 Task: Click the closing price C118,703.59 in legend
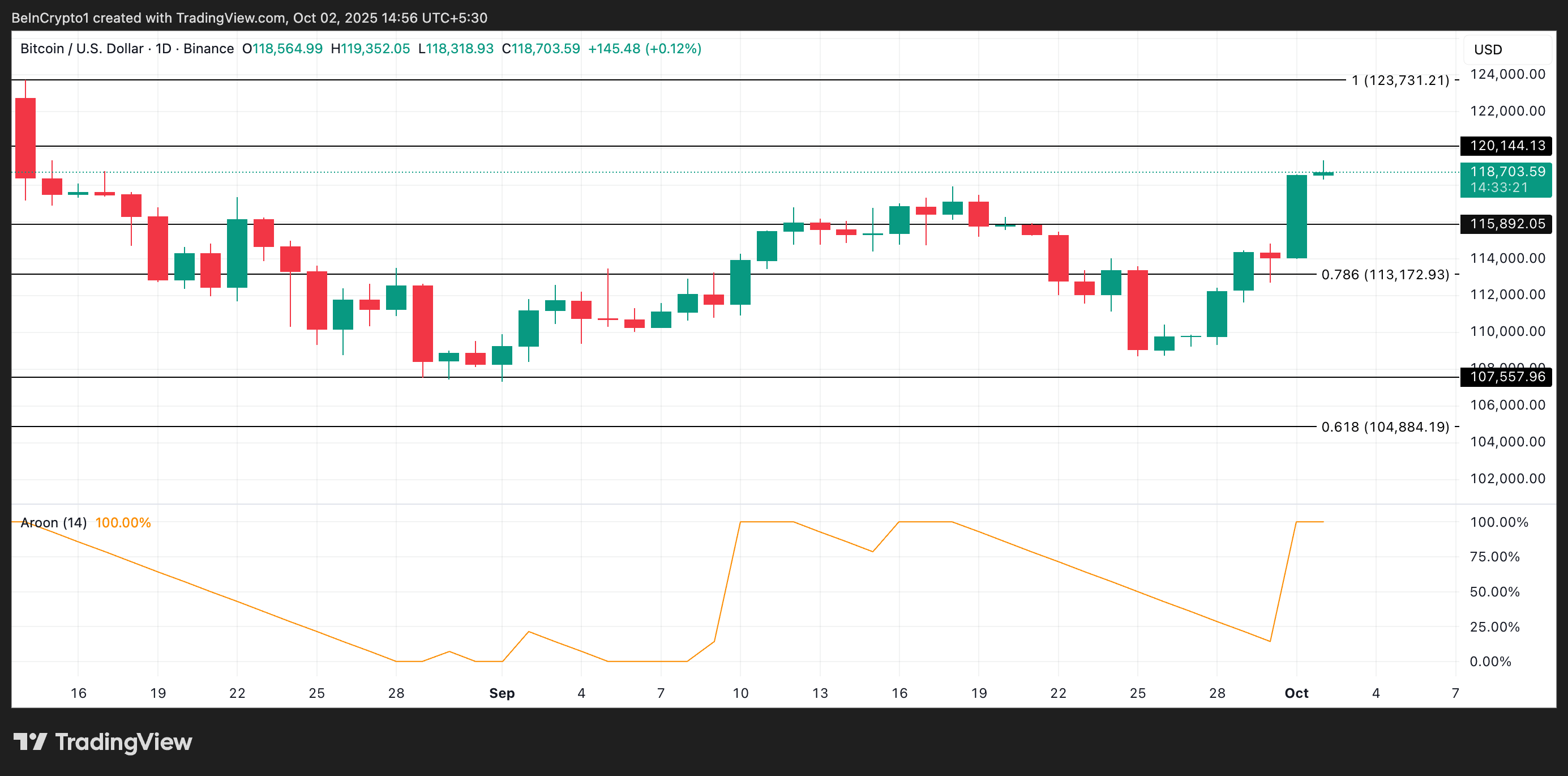coord(539,49)
